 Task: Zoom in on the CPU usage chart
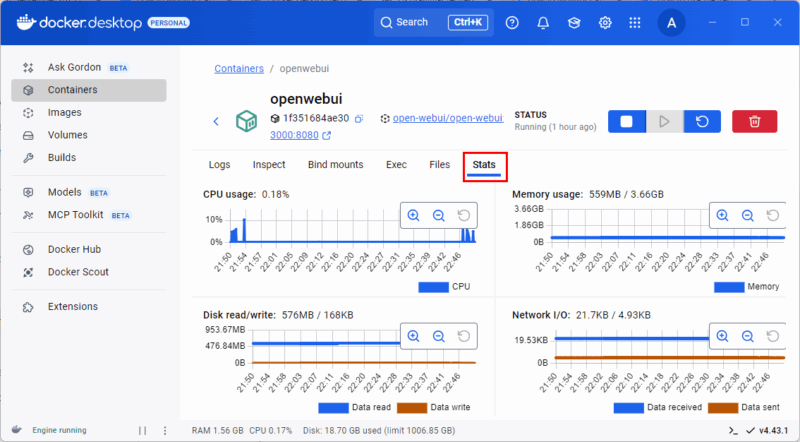413,215
